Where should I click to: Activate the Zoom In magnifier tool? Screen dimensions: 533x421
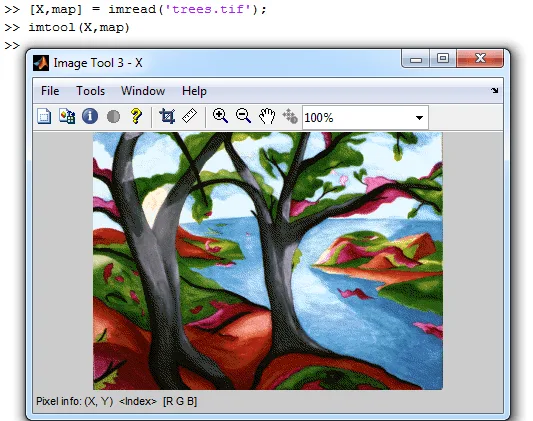[x=220, y=116]
